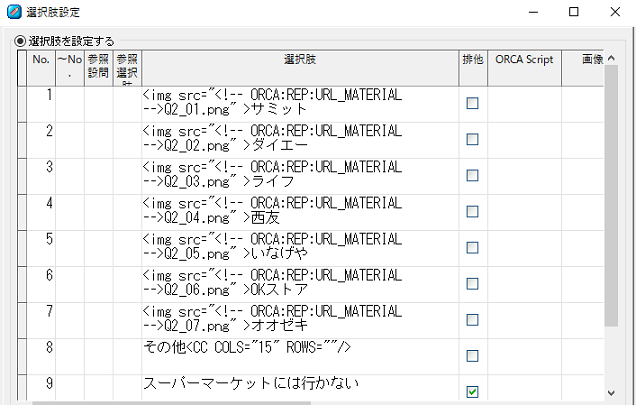
Task: Click the row selector for row 7
Action: tap(22, 321)
